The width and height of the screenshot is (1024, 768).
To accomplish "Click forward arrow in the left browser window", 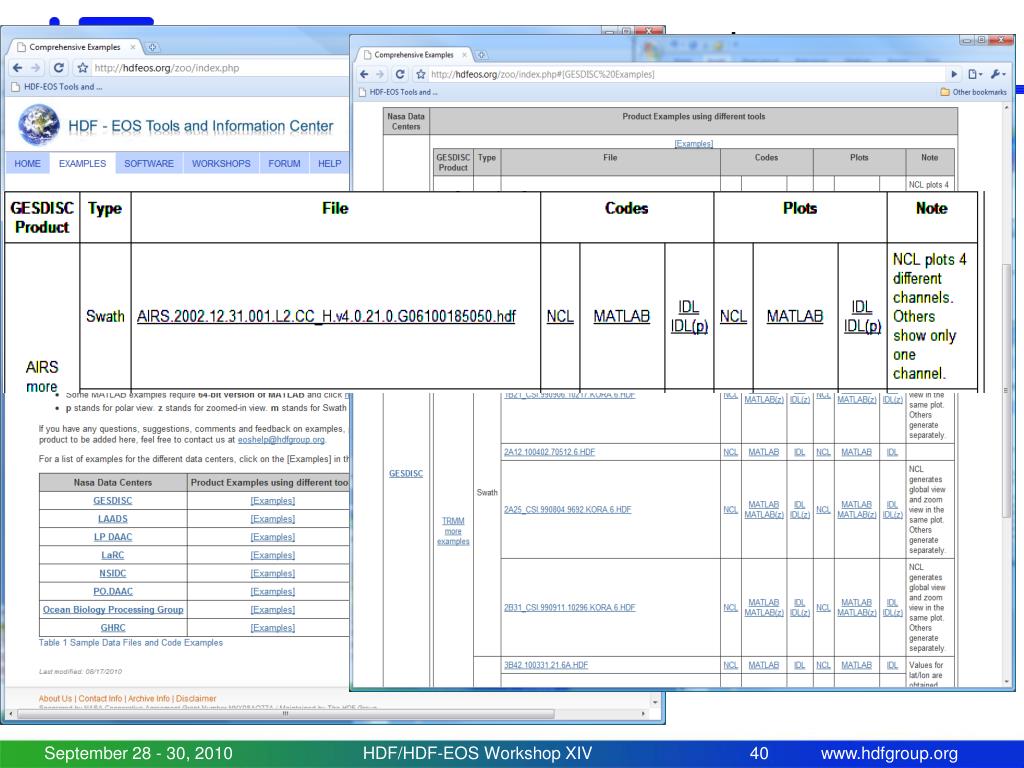I will pyautogui.click(x=36, y=67).
